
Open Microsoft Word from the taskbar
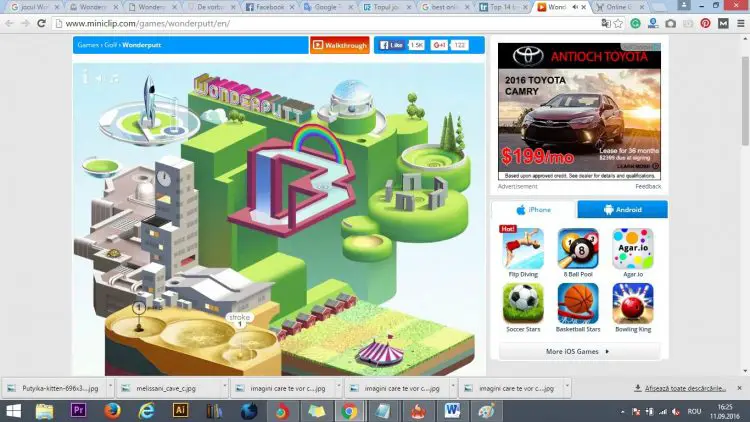click(x=452, y=411)
